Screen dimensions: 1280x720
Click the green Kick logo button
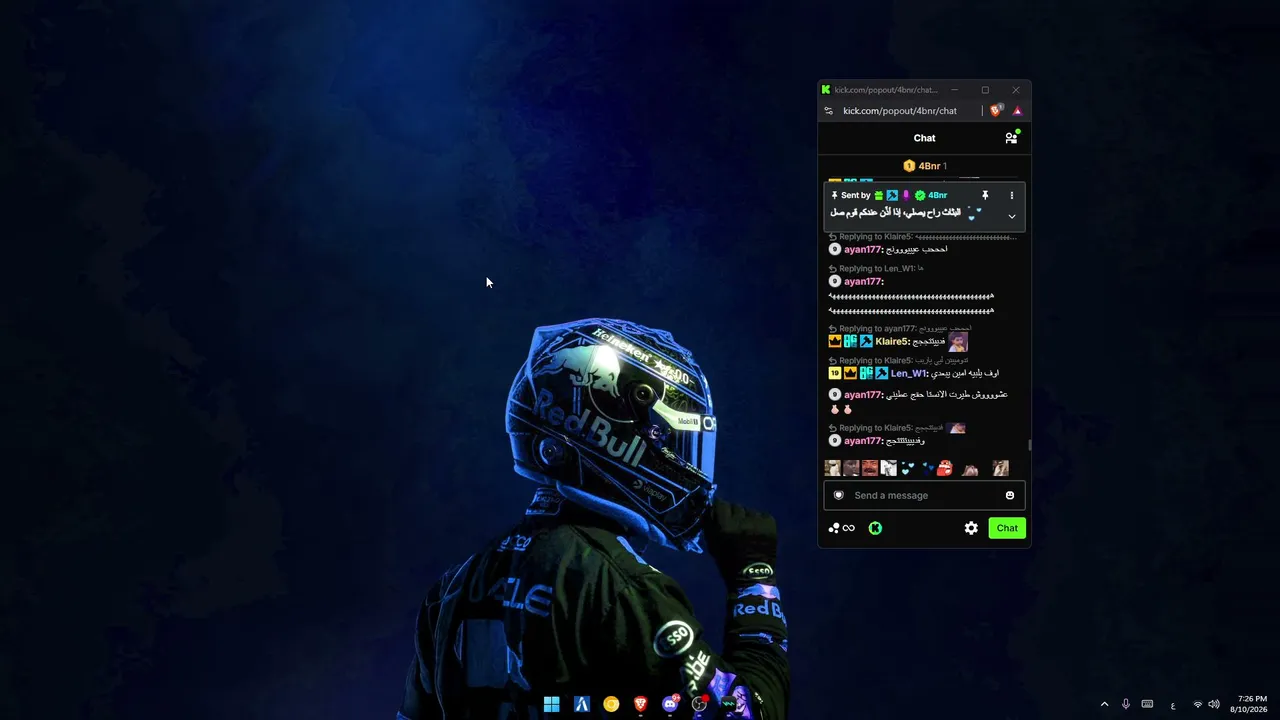pos(875,528)
